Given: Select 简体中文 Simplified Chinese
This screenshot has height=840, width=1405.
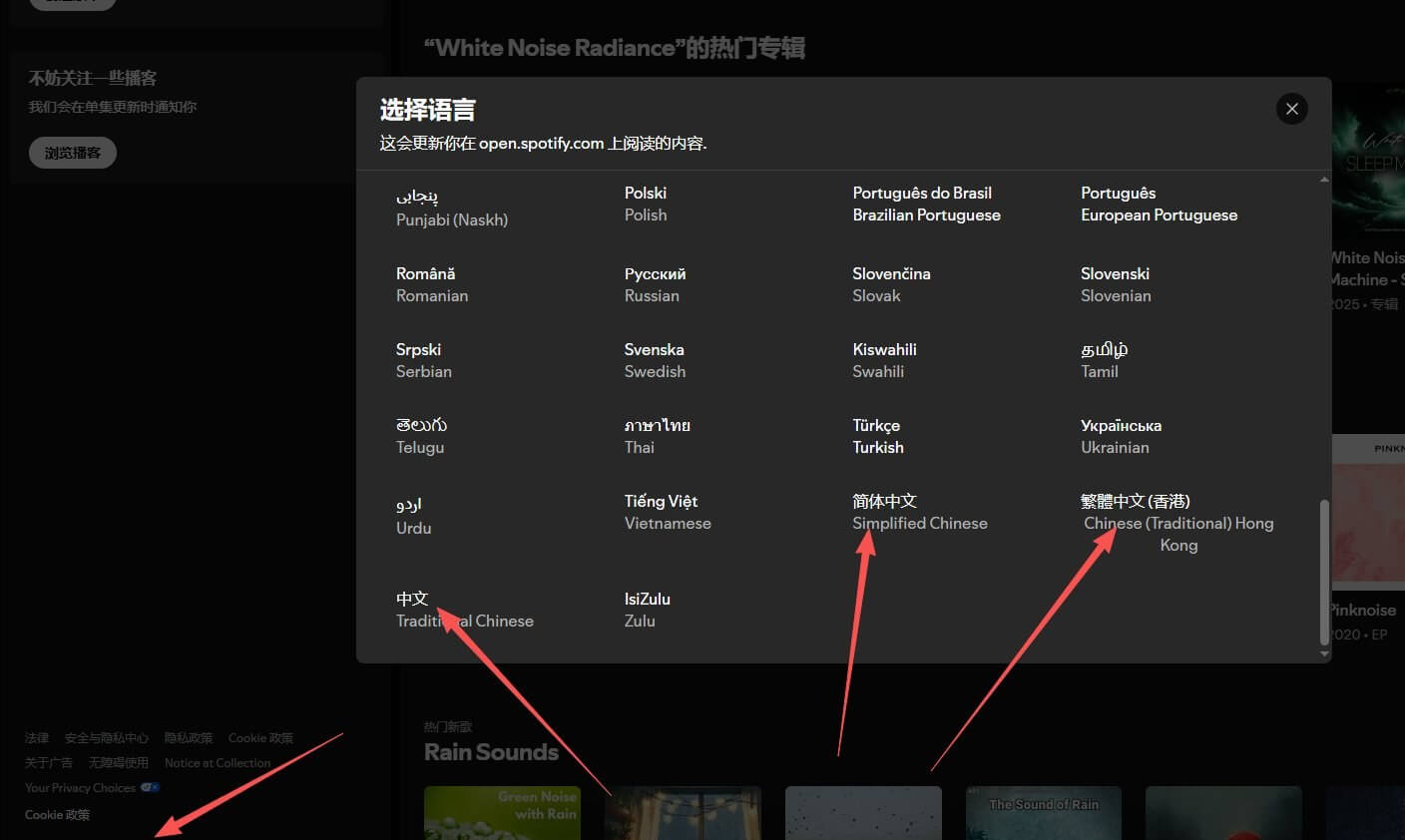Looking at the screenshot, I should [x=920, y=512].
